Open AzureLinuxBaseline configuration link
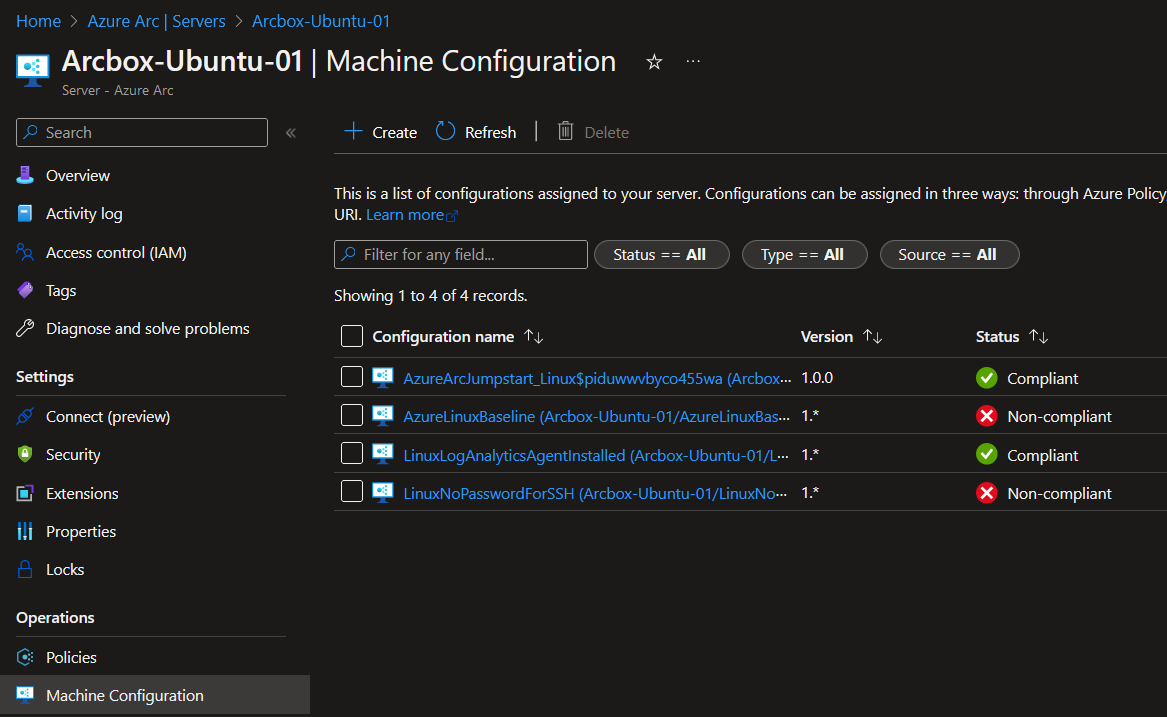Image resolution: width=1167 pixels, height=717 pixels. point(596,416)
